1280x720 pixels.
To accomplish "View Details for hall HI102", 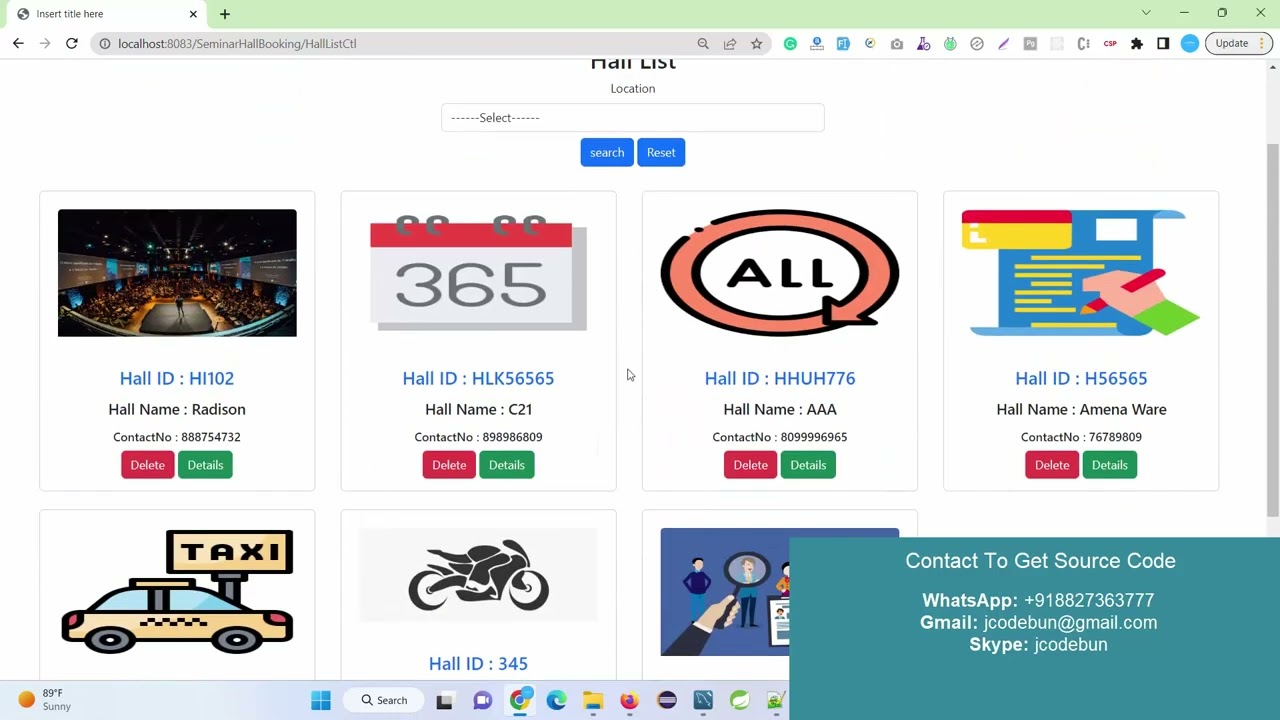I will [x=205, y=465].
